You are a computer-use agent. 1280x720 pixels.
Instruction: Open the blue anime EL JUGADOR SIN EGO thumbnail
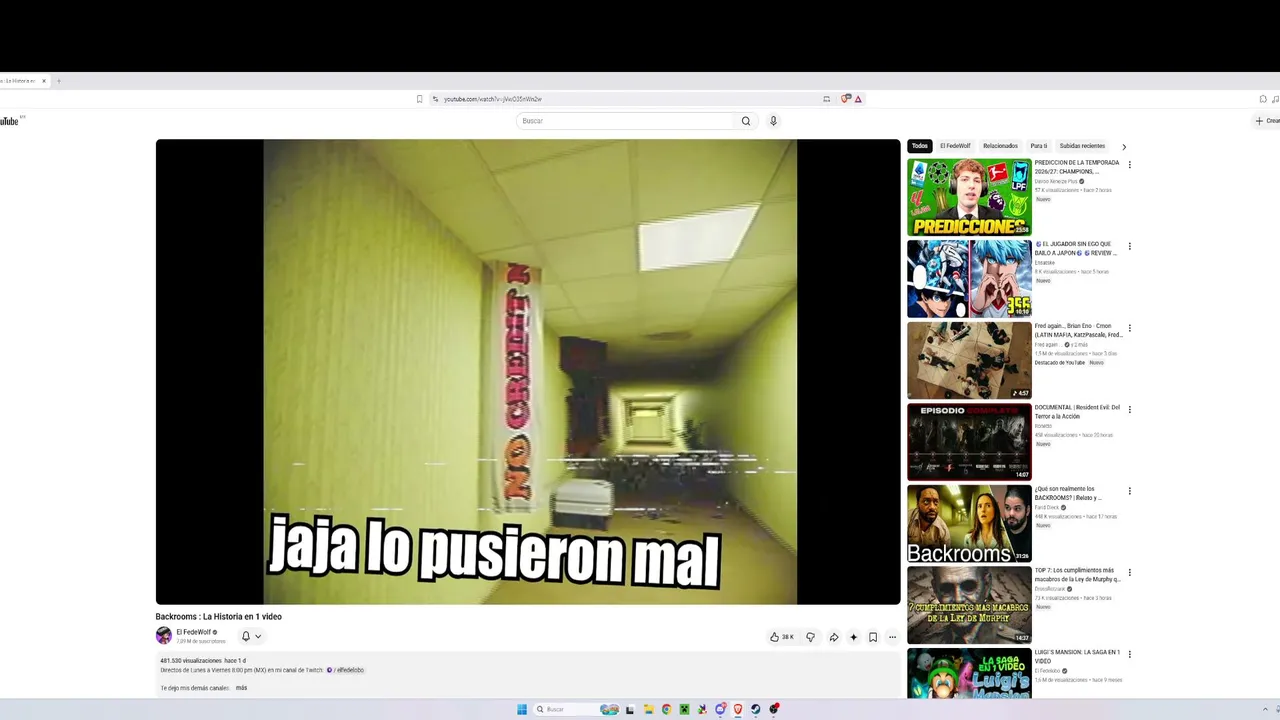click(969, 279)
